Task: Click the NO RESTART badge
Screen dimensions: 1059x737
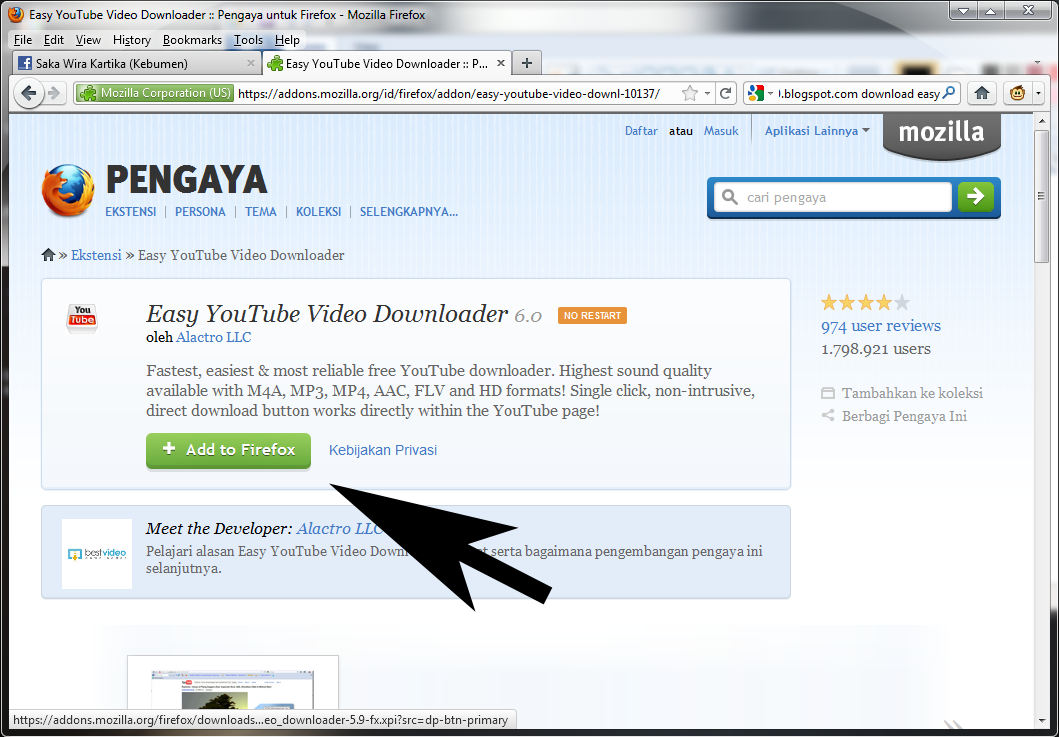Action: (592, 315)
